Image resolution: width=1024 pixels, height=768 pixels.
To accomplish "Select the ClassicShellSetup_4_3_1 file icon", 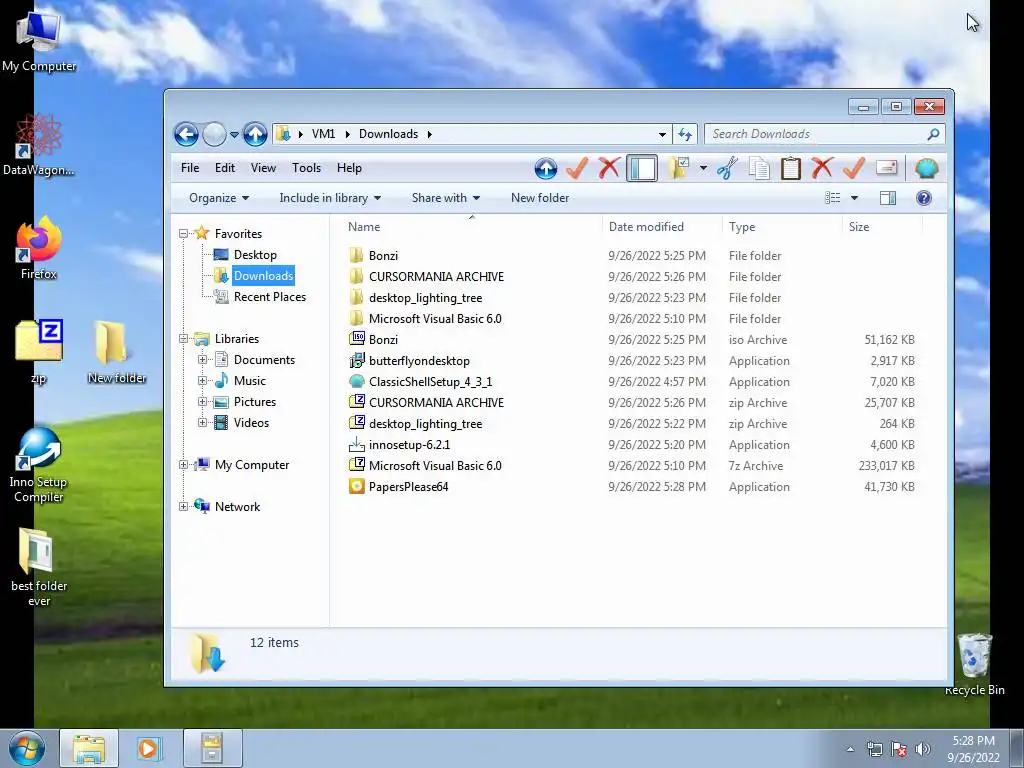I will 357,381.
